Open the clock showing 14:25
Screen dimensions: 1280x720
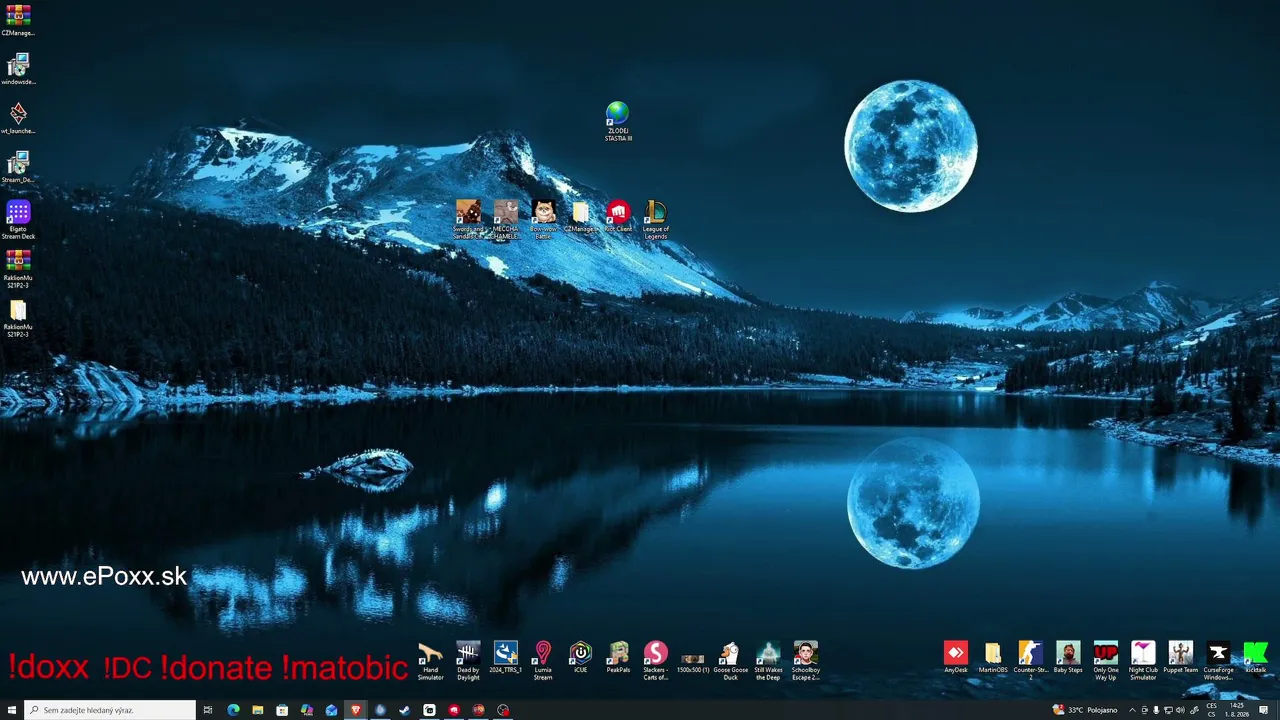click(x=1238, y=710)
